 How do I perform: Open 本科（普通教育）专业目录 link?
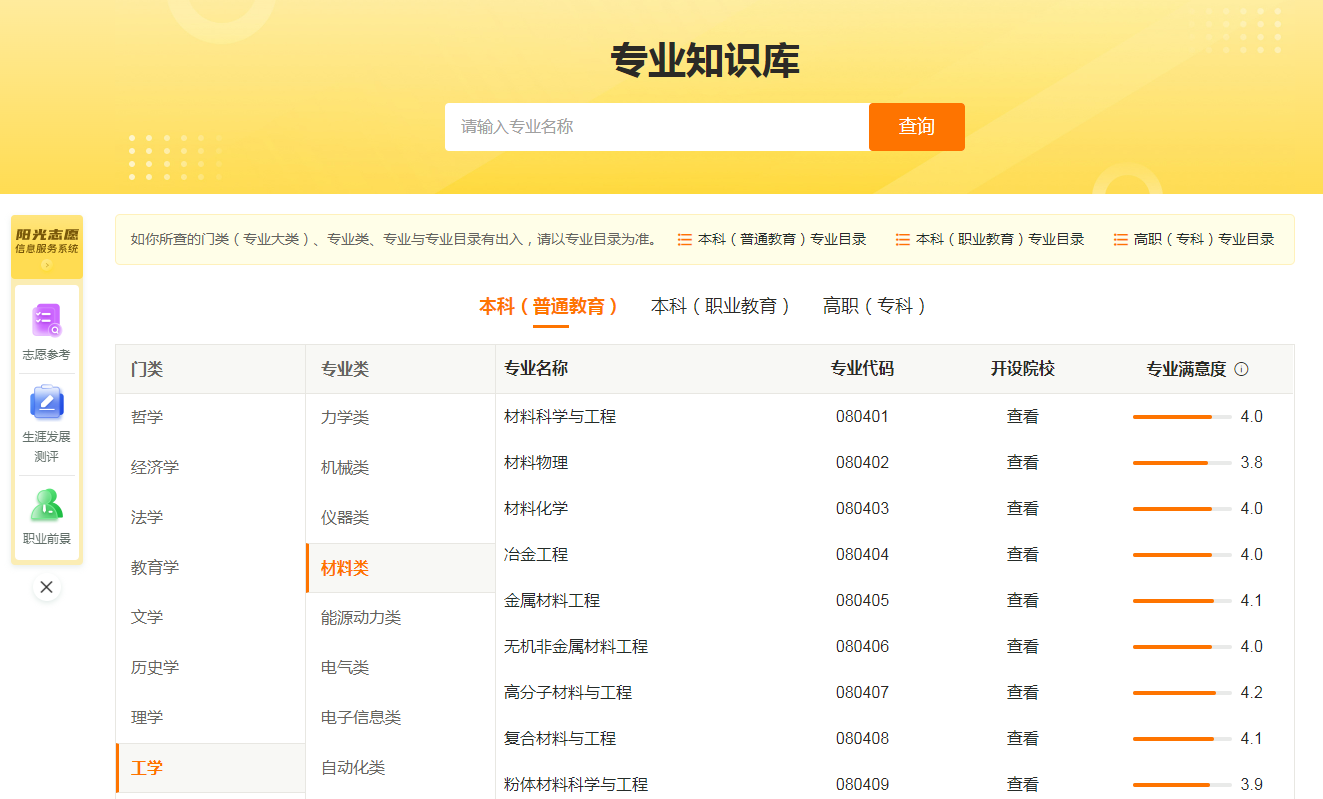[782, 240]
